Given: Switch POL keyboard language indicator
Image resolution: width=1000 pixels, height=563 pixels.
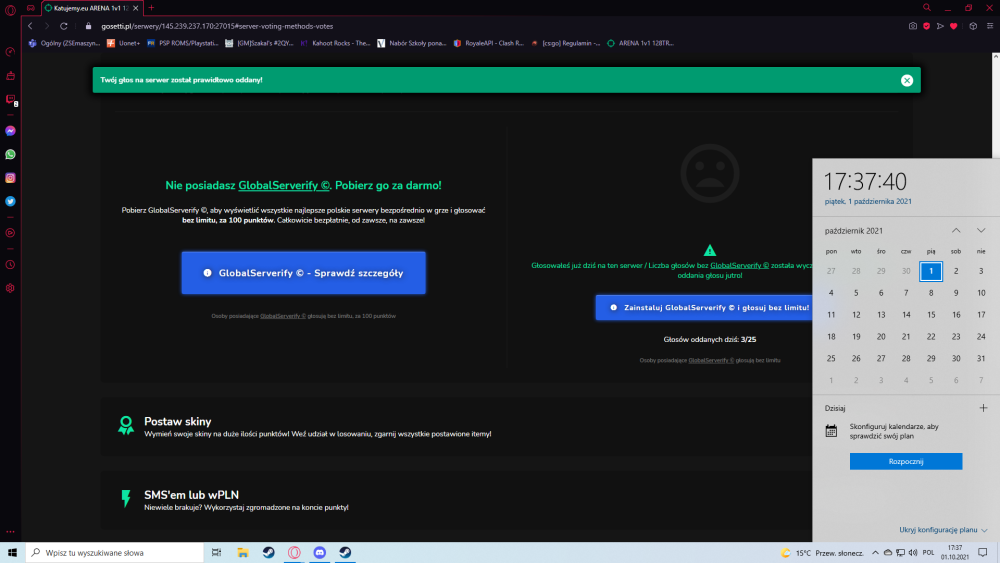Looking at the screenshot, I should pyautogui.click(x=929, y=553).
